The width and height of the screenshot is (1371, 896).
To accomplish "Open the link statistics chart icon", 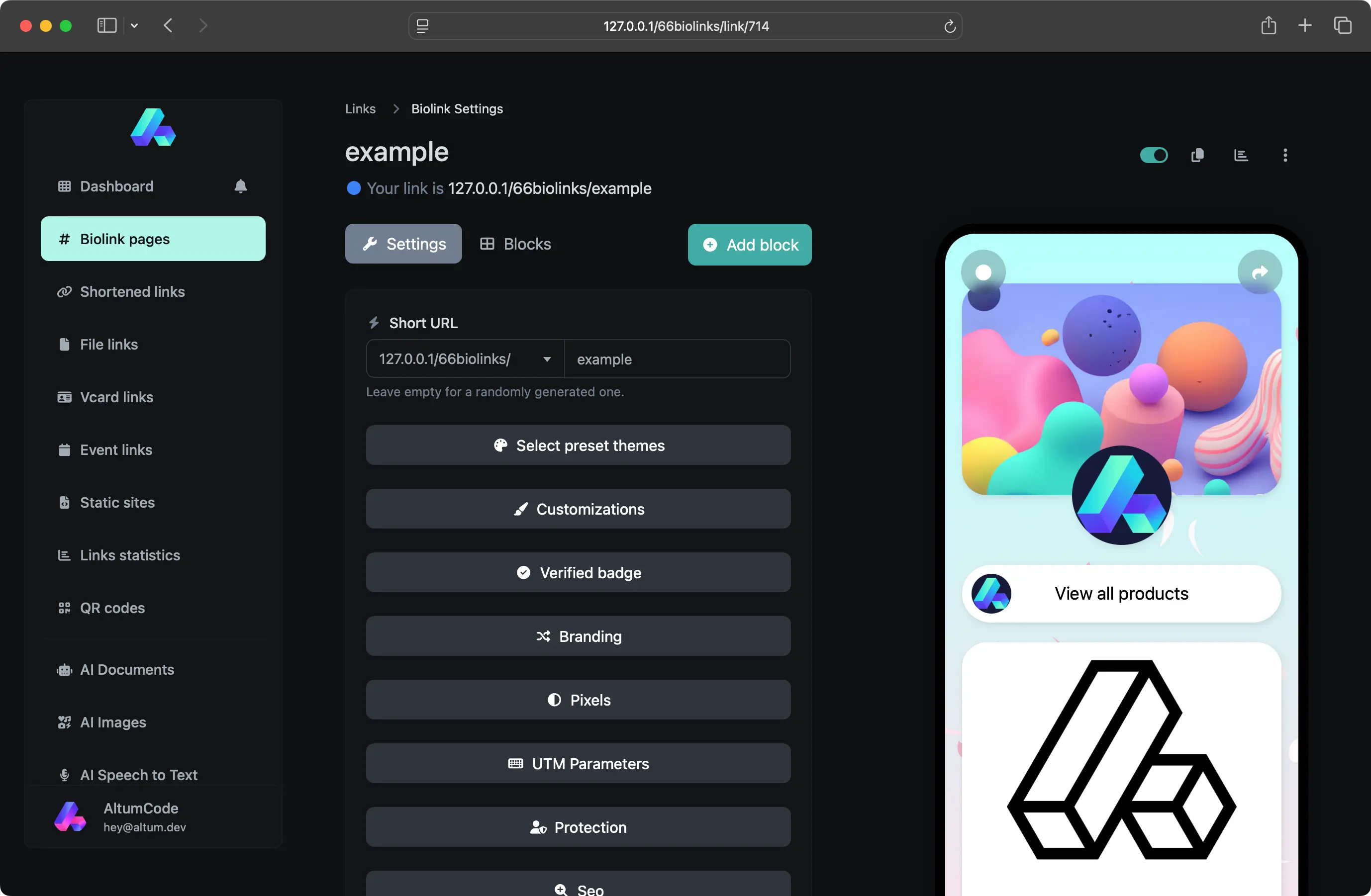I will (1241, 155).
